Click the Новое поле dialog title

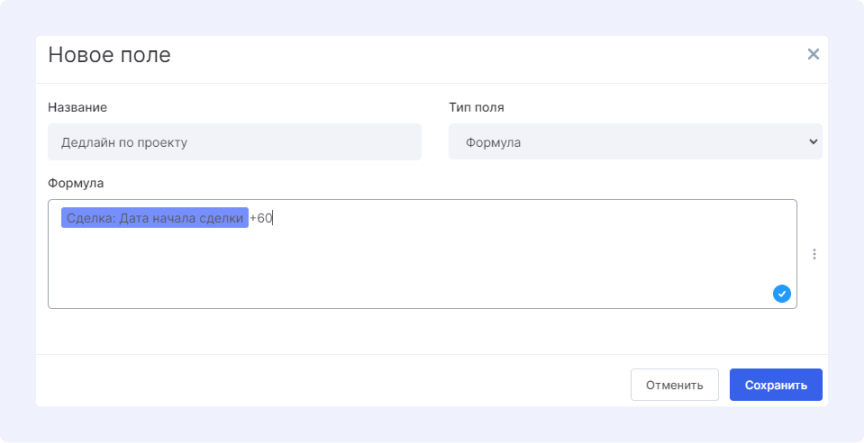pyautogui.click(x=109, y=55)
